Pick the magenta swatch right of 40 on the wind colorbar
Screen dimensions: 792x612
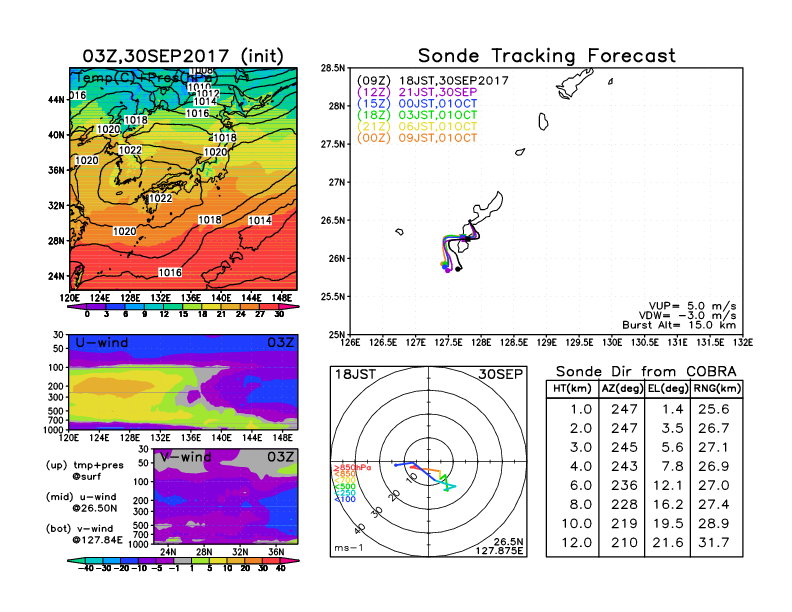(290, 560)
